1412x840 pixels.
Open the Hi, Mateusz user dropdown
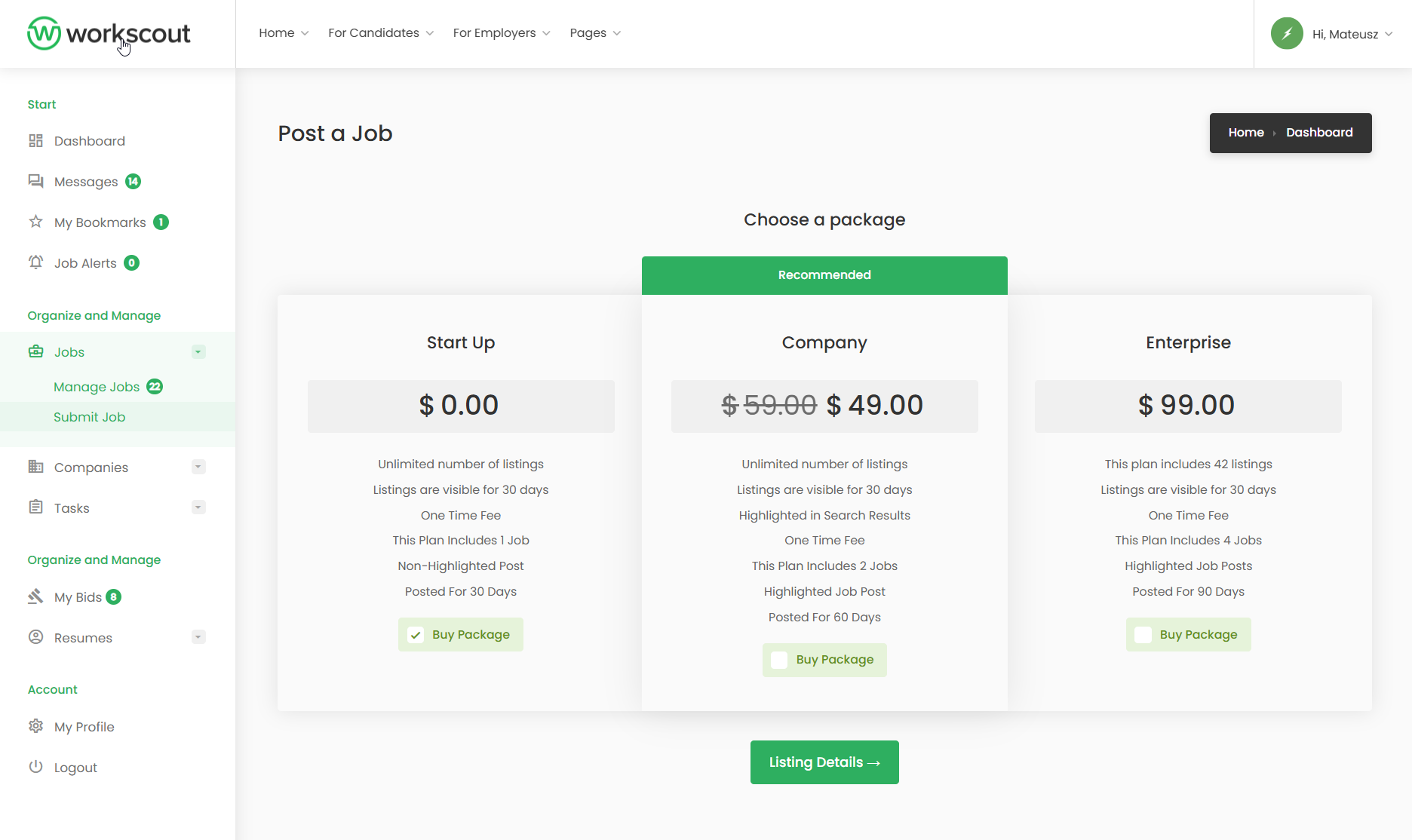(x=1332, y=34)
